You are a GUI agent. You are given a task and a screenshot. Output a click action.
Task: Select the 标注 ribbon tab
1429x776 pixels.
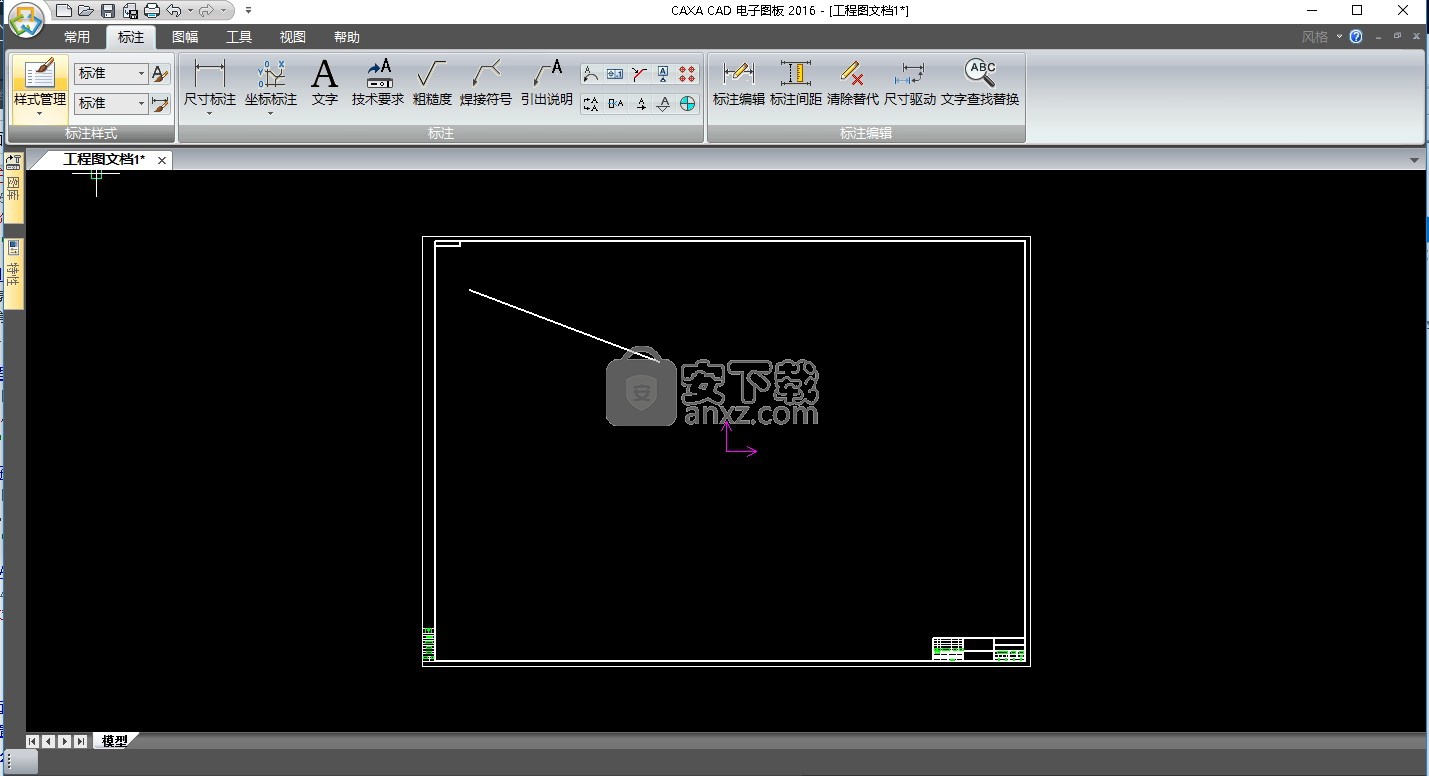click(x=131, y=37)
